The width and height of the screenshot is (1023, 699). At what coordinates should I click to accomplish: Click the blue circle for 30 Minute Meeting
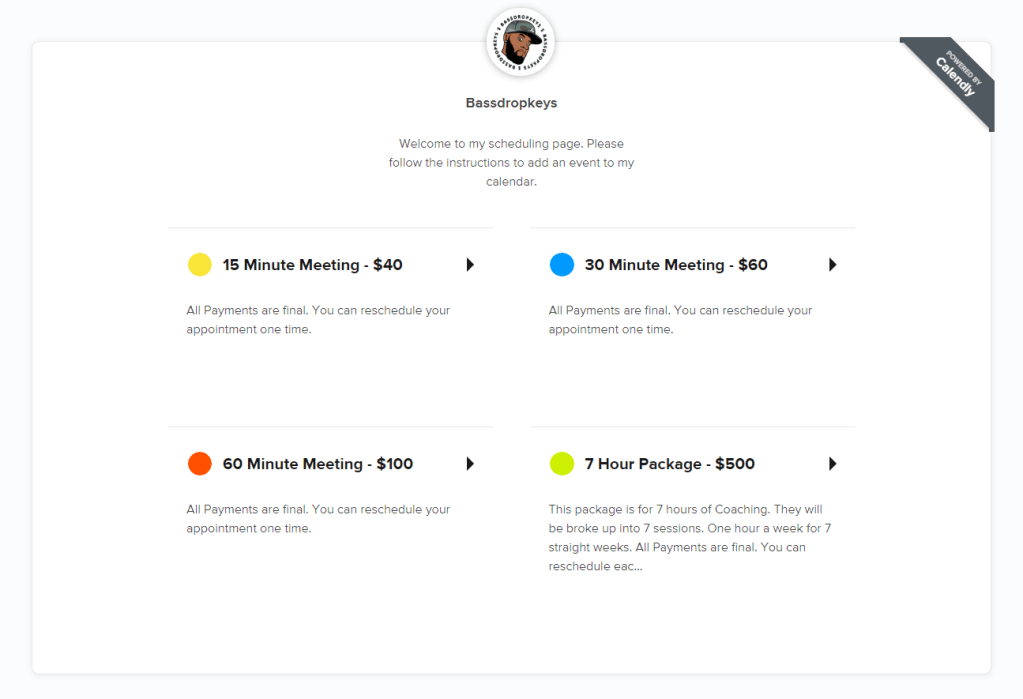click(x=562, y=265)
